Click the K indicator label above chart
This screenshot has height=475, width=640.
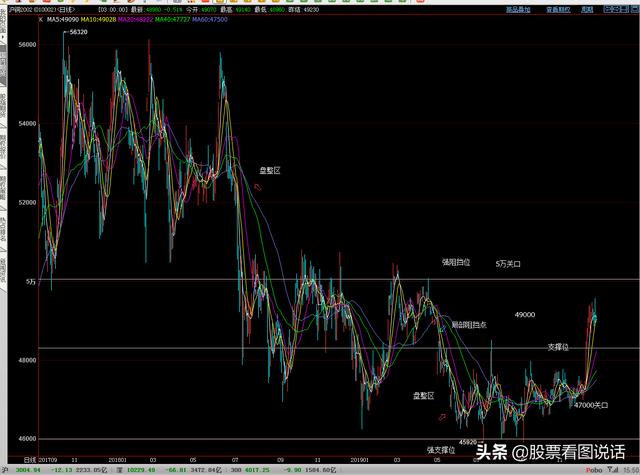pyautogui.click(x=41, y=19)
